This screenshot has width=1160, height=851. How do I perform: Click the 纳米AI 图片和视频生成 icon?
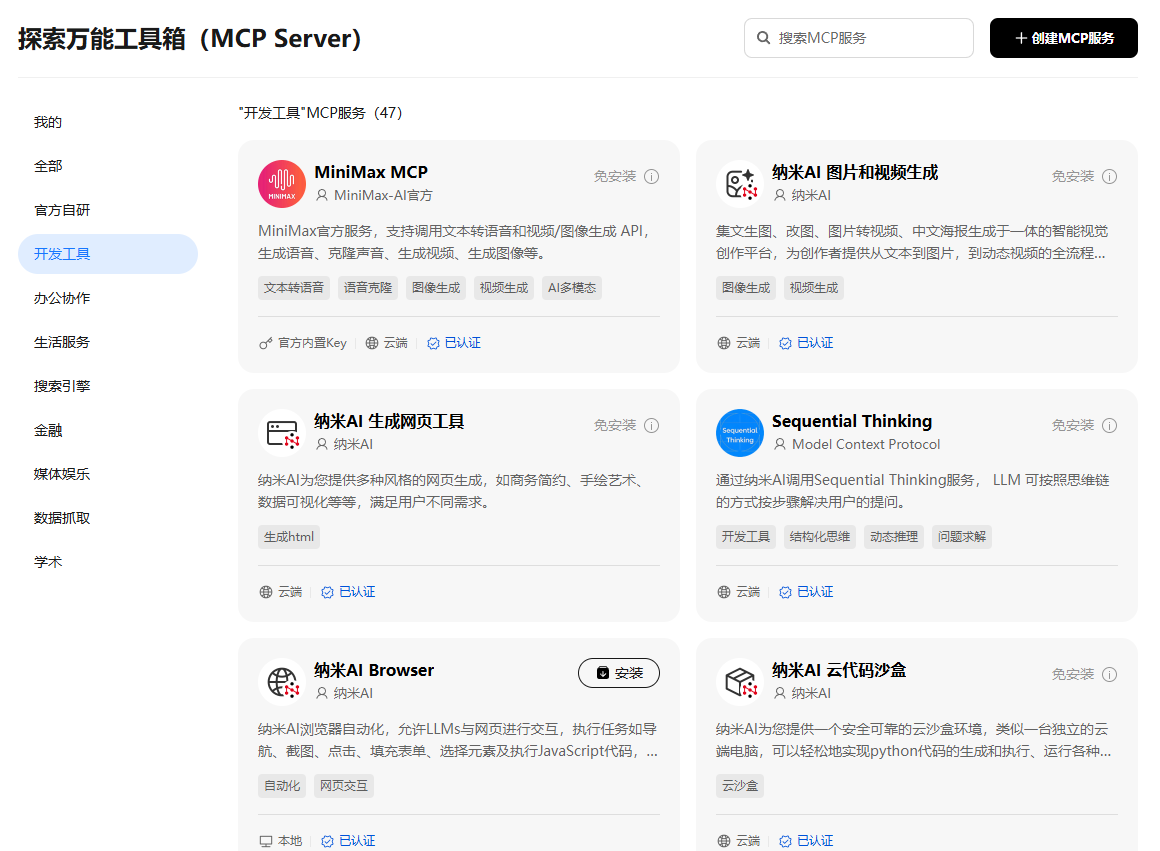point(740,184)
